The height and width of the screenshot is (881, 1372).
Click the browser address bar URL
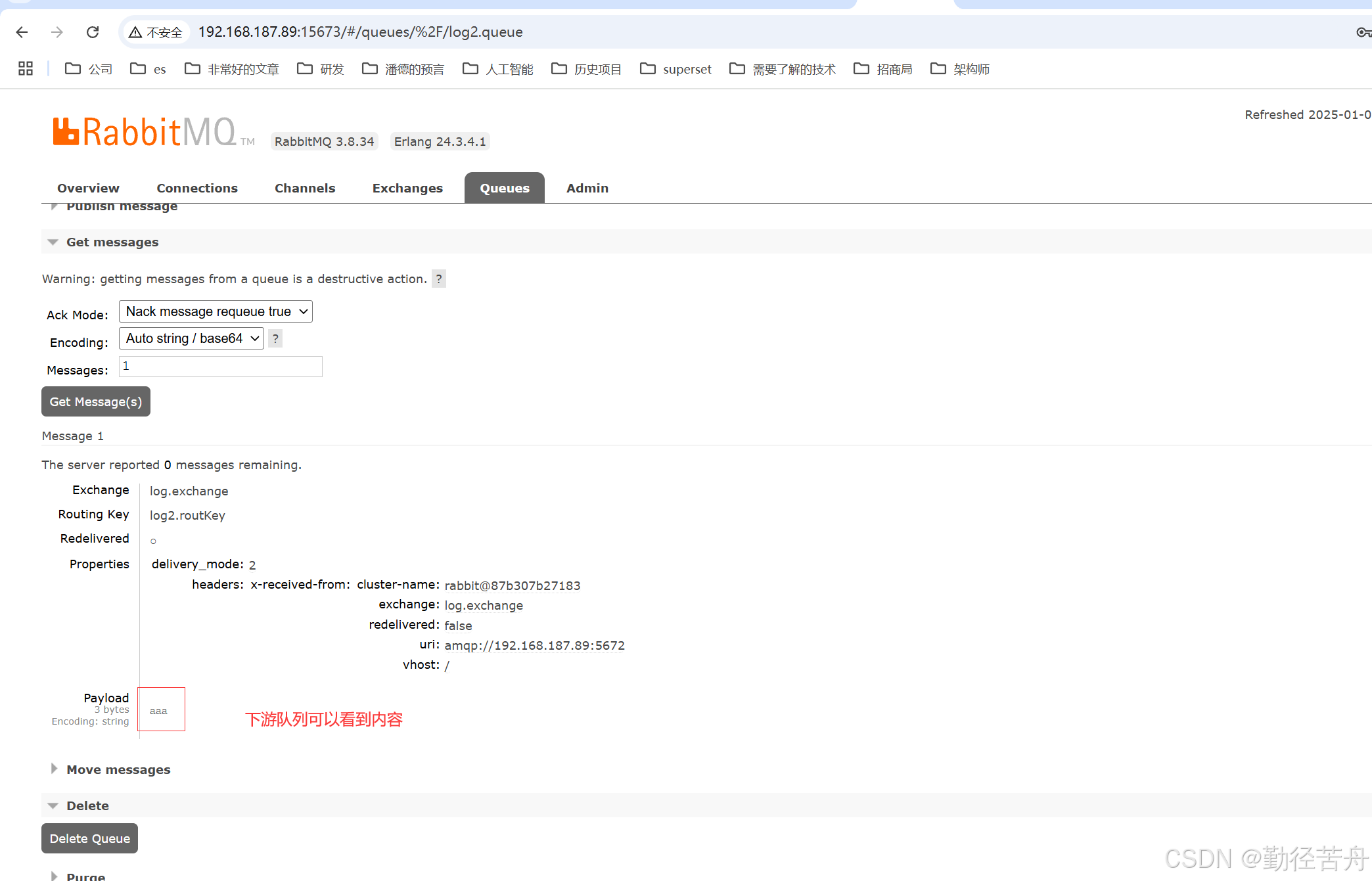pyautogui.click(x=360, y=32)
